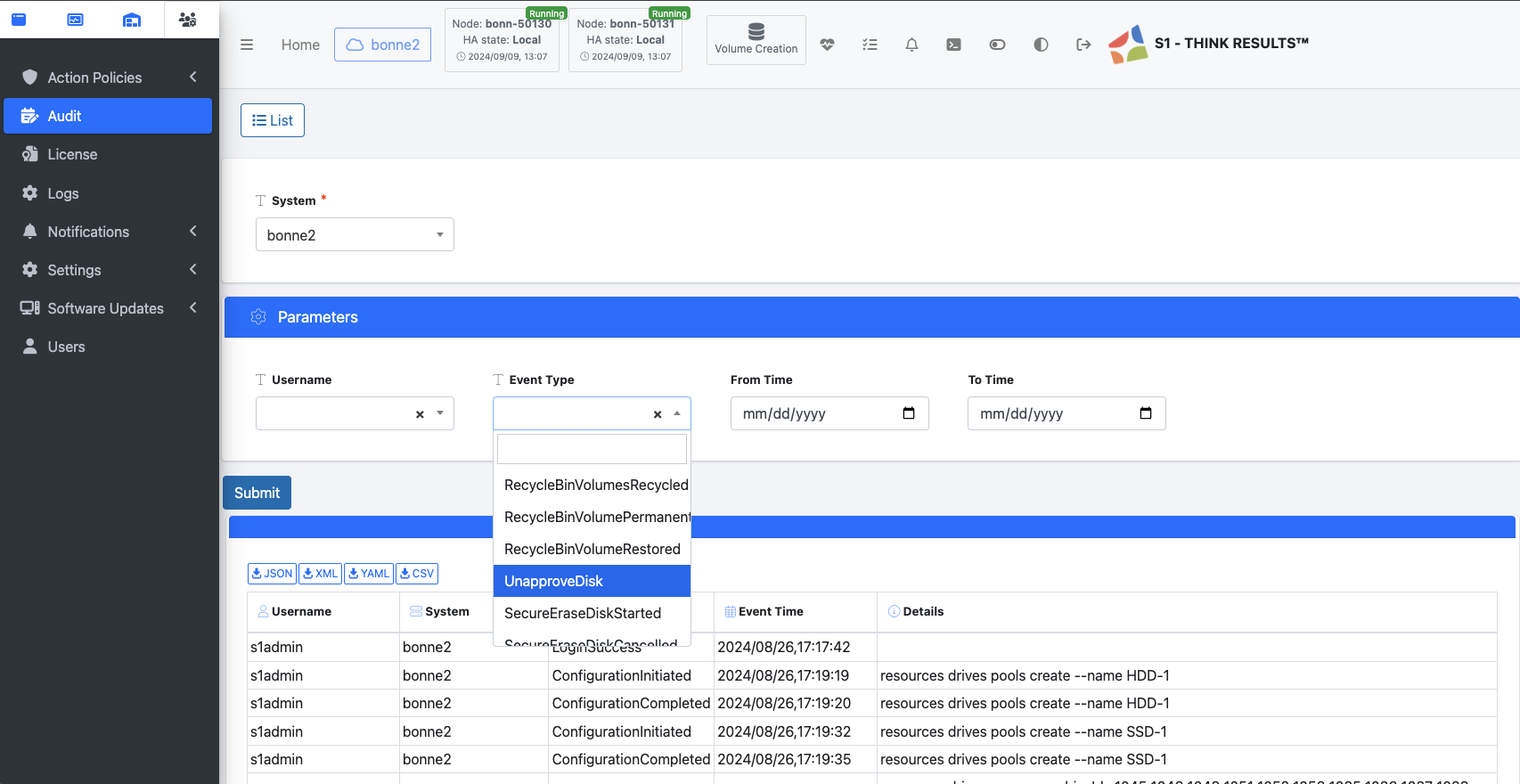The width and height of the screenshot is (1520, 784).
Task: Open Audit menu item
Action: [108, 116]
